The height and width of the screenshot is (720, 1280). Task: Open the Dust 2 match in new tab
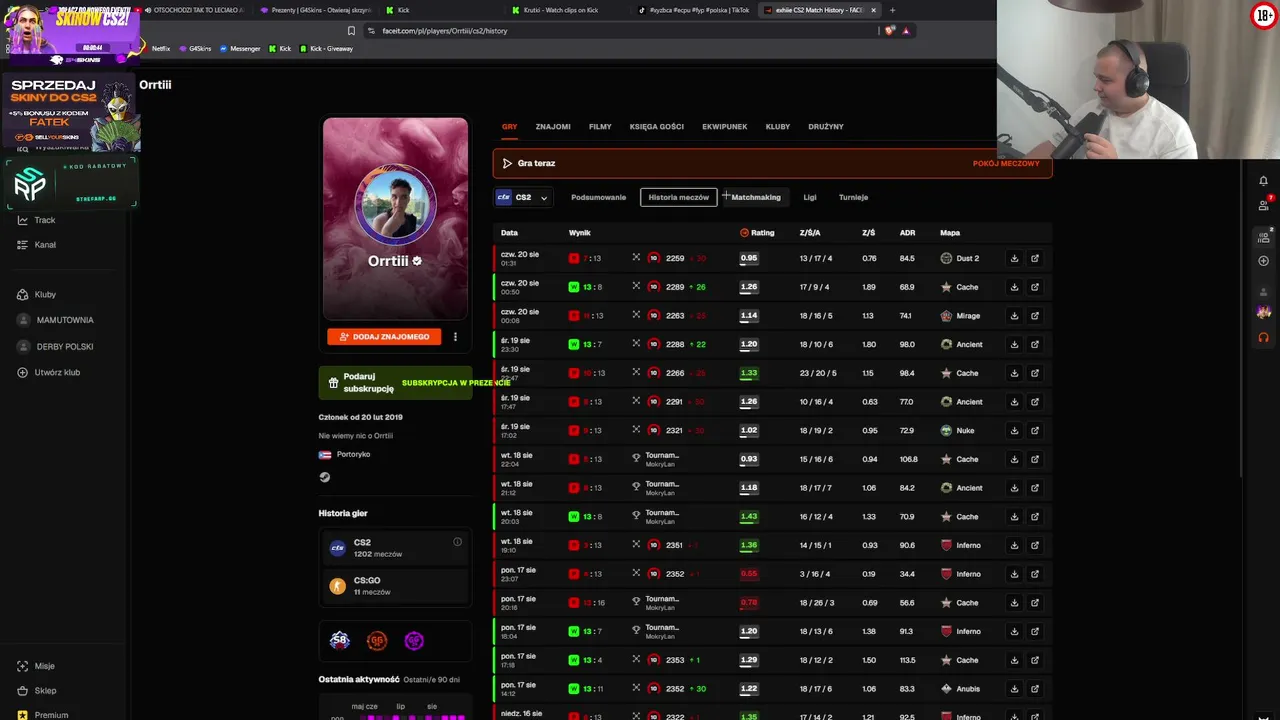pos(1035,258)
